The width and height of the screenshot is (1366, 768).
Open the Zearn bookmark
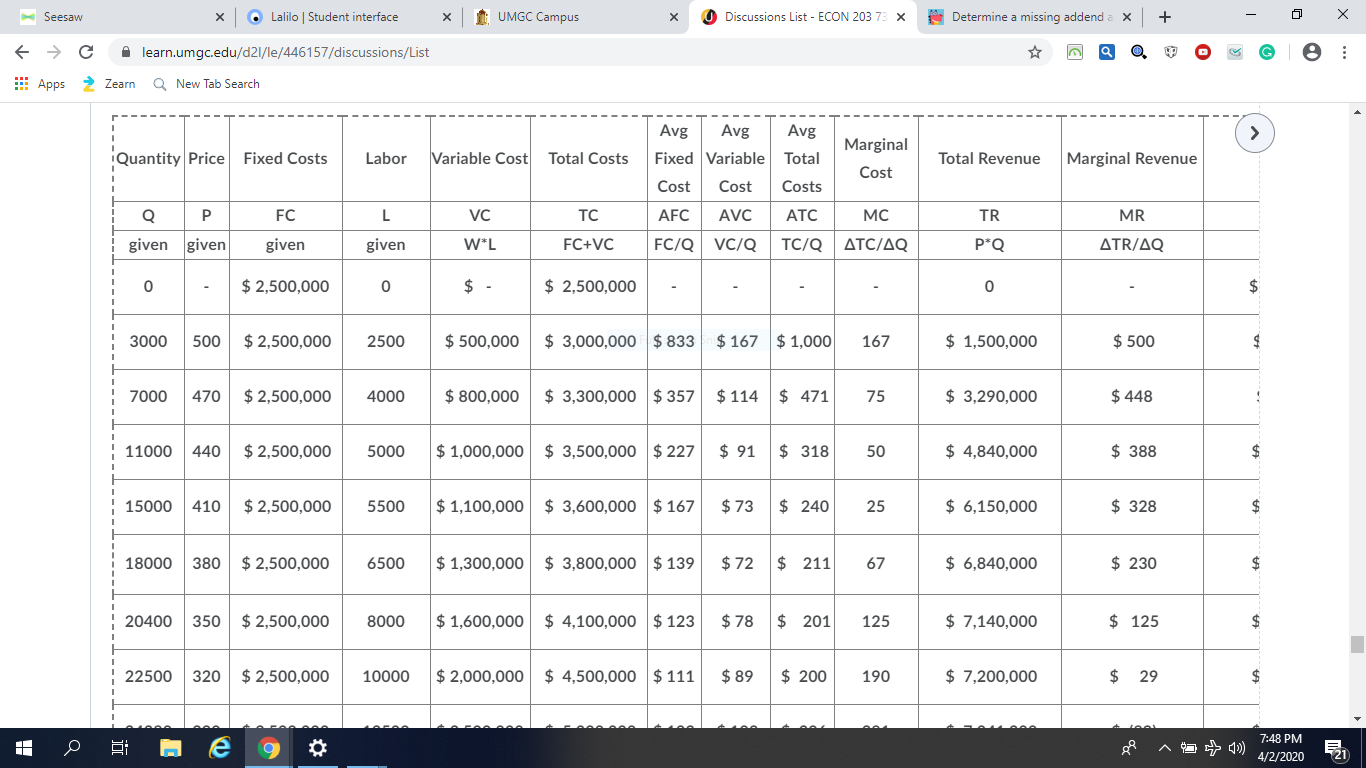(108, 84)
